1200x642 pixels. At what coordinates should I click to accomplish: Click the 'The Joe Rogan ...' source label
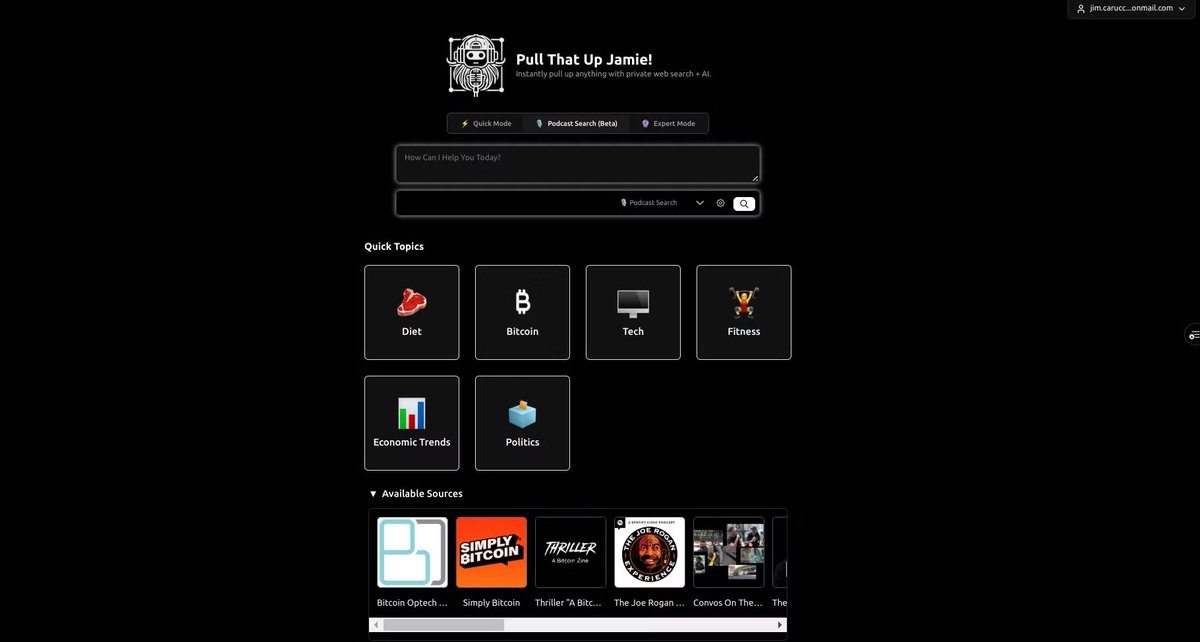[649, 603]
